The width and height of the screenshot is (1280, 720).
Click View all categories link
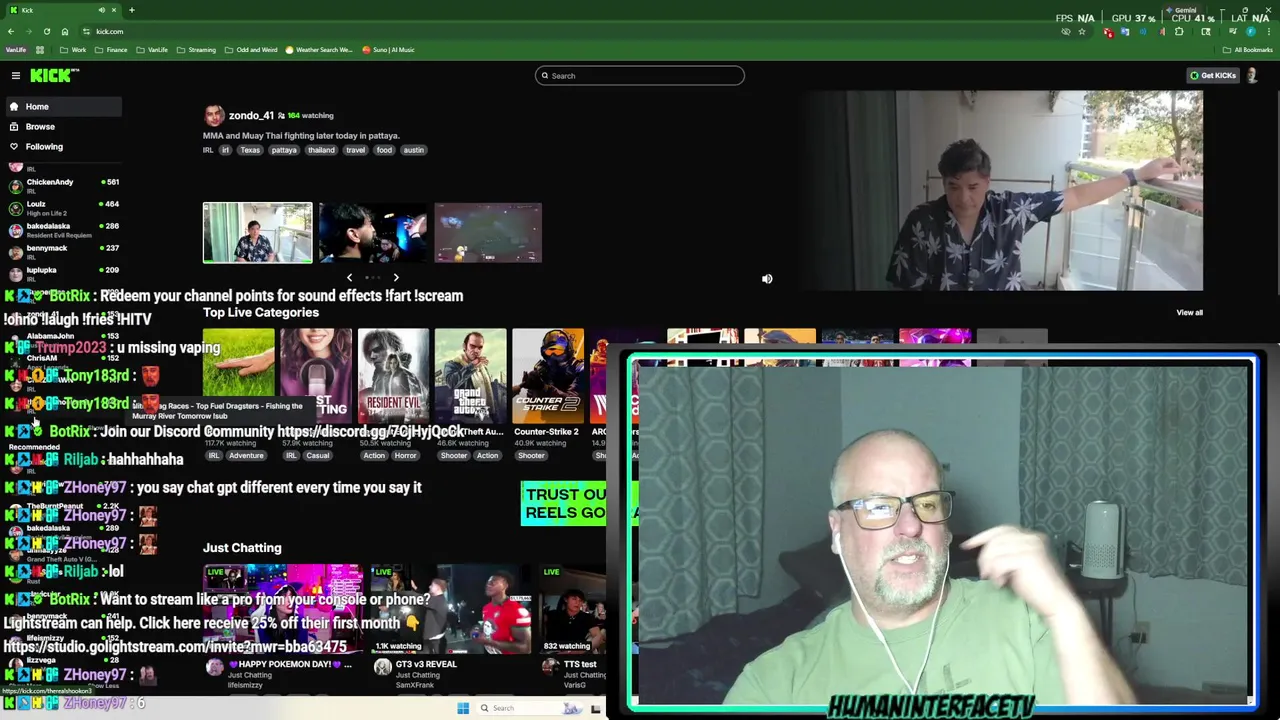1189,313
